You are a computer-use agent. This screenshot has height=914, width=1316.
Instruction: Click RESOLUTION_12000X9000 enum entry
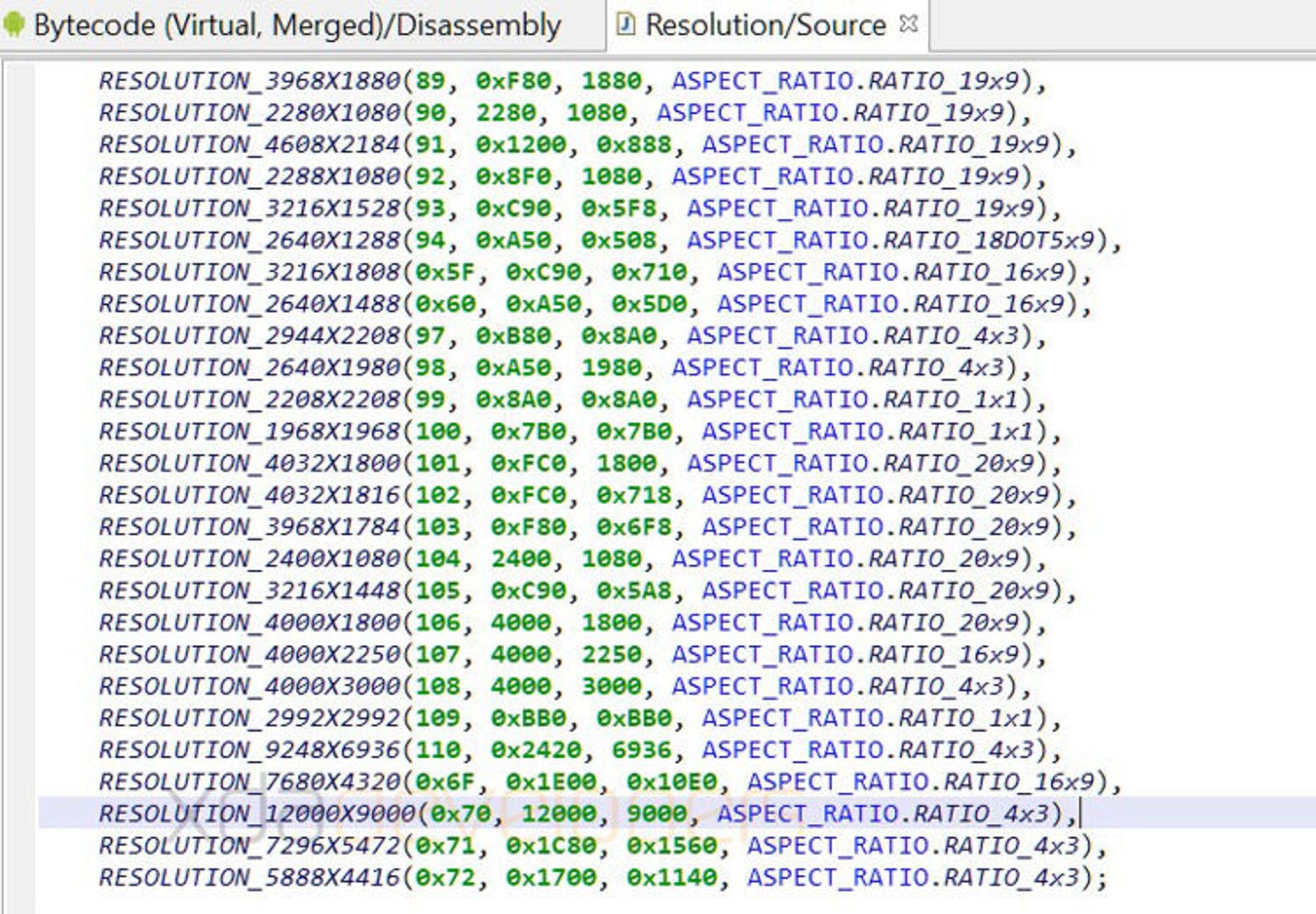257,813
